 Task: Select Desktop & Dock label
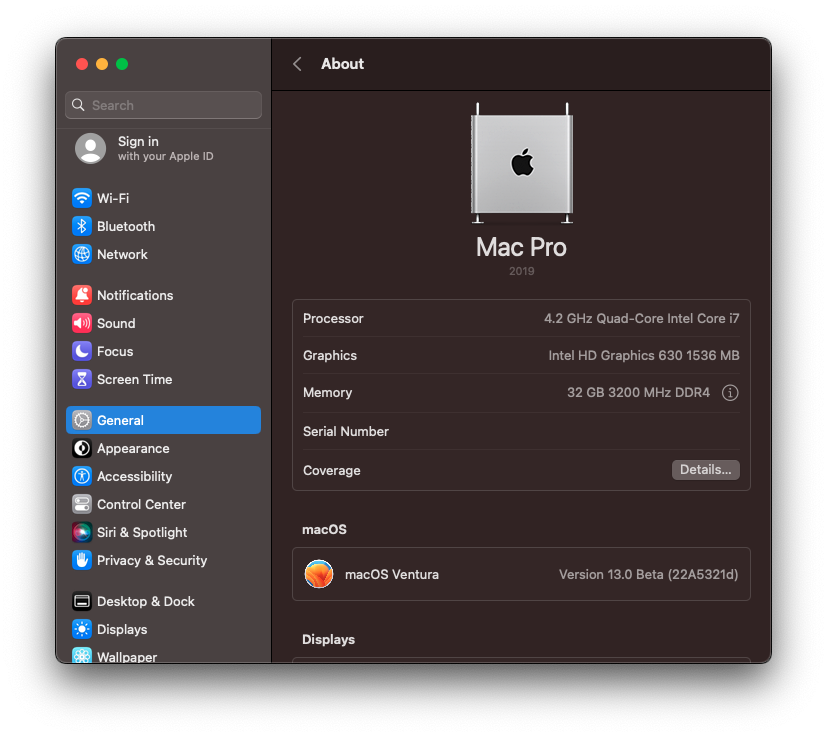pyautogui.click(x=146, y=601)
